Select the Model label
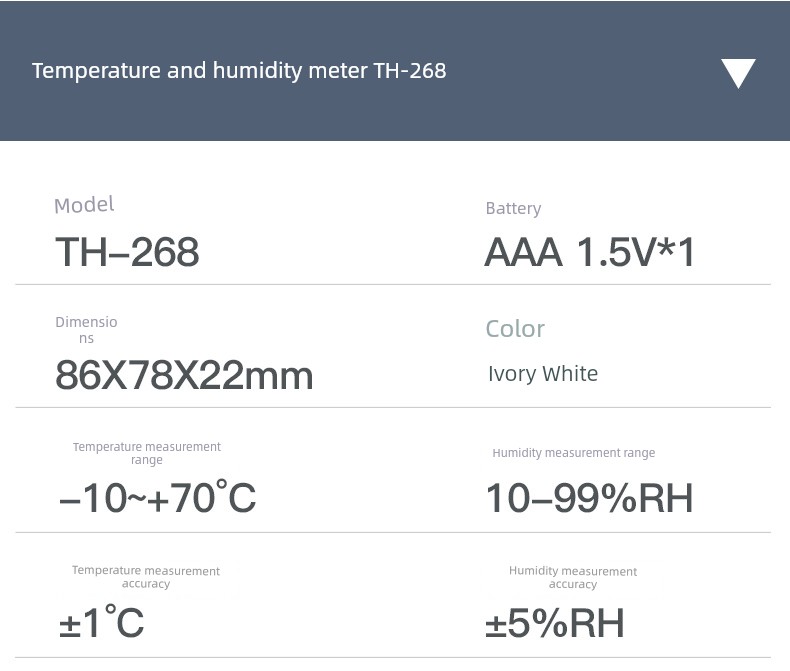The width and height of the screenshot is (790, 671). tap(84, 205)
